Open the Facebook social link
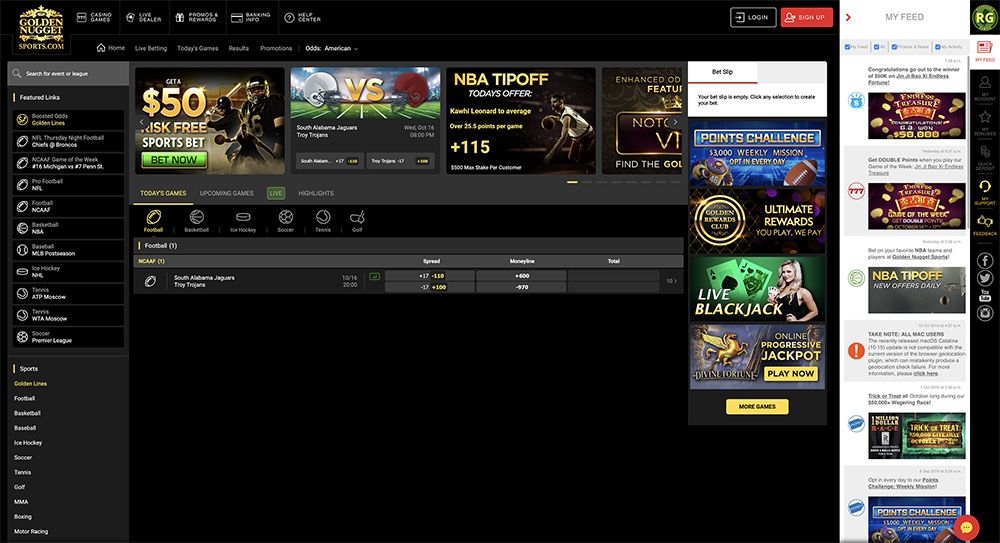Image resolution: width=1000 pixels, height=543 pixels. pyautogui.click(x=985, y=260)
